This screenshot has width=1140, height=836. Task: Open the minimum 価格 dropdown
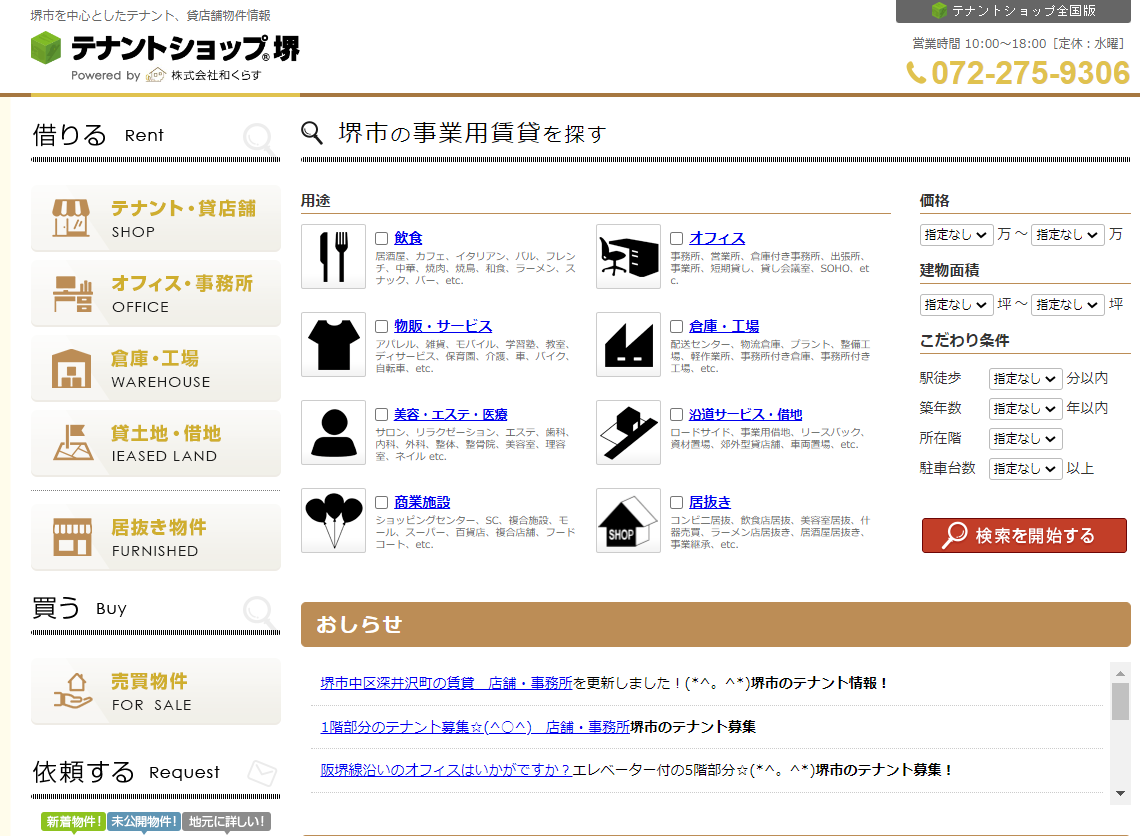click(x=956, y=235)
